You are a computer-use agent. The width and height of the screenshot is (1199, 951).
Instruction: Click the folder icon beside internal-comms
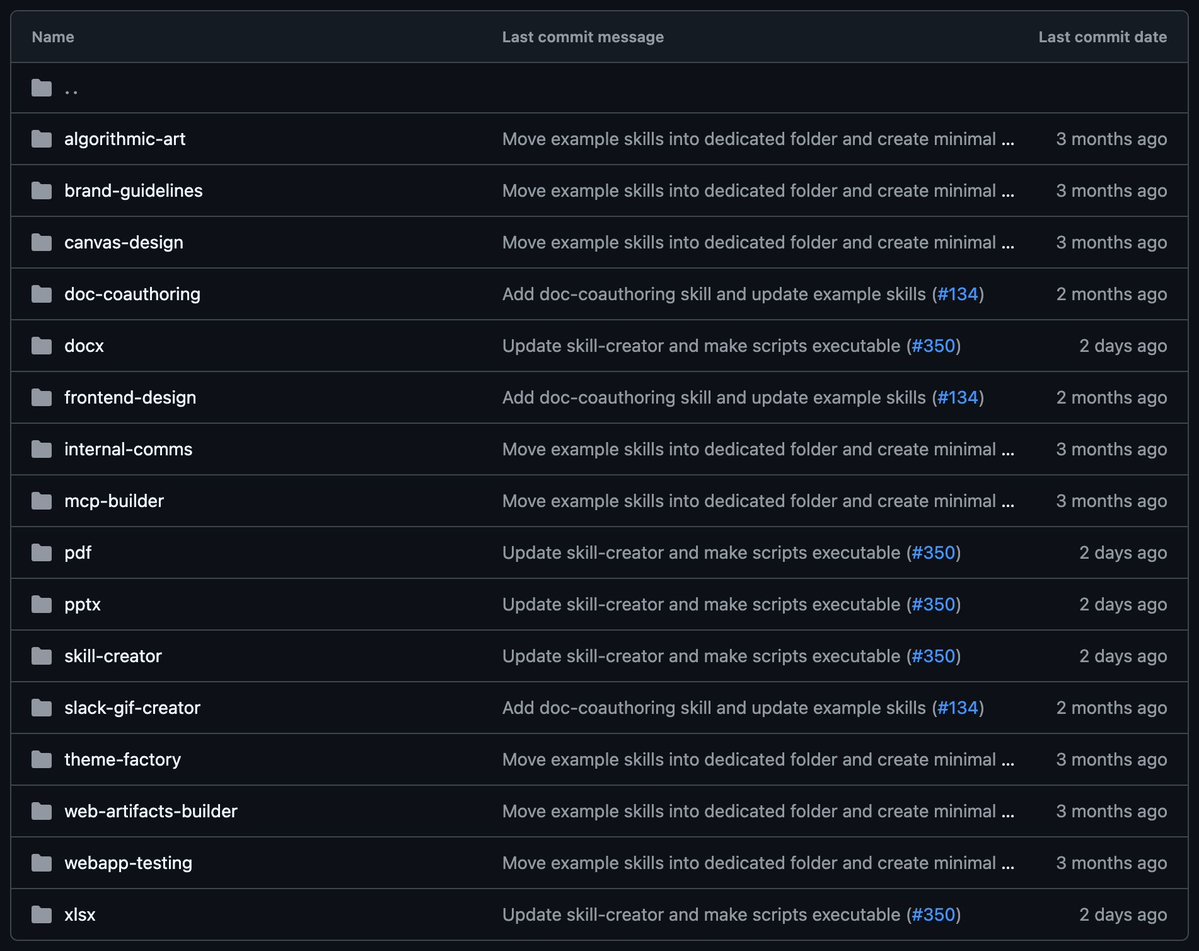(x=41, y=450)
